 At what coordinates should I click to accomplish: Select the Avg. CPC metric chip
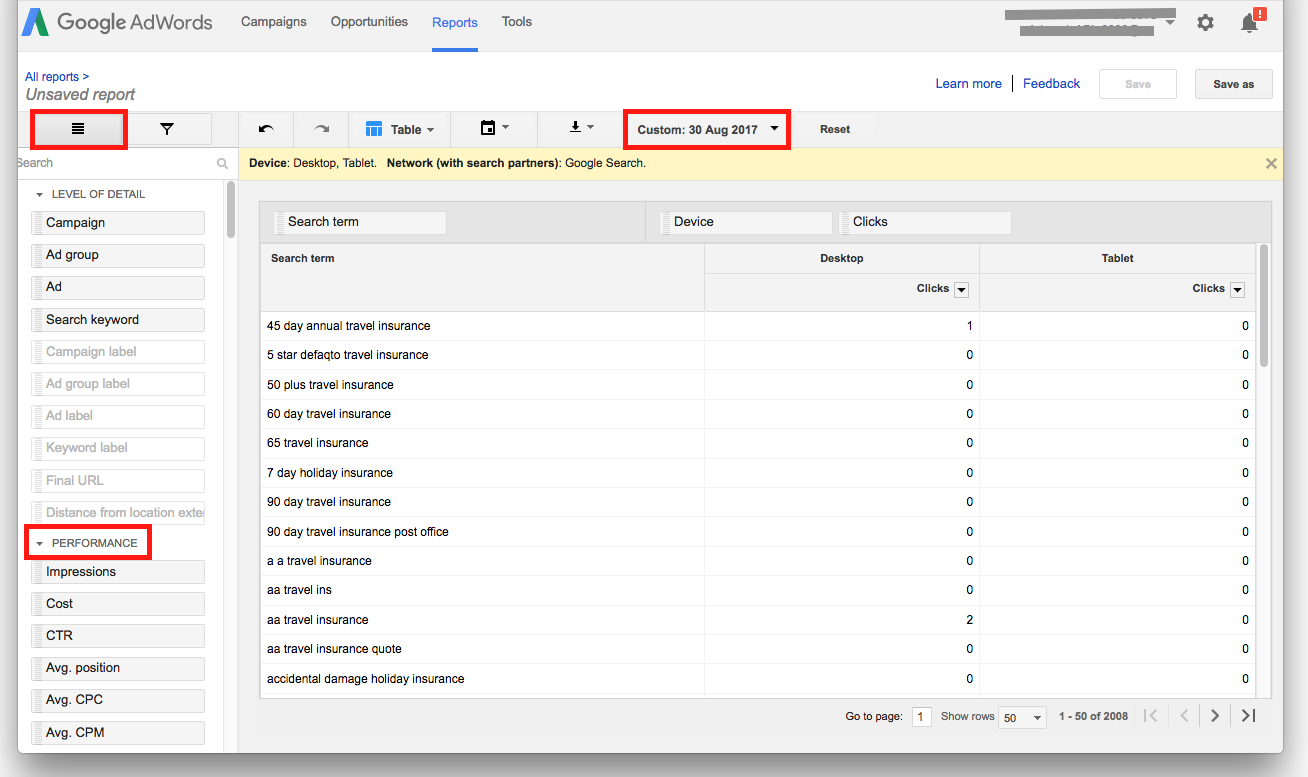[x=119, y=700]
